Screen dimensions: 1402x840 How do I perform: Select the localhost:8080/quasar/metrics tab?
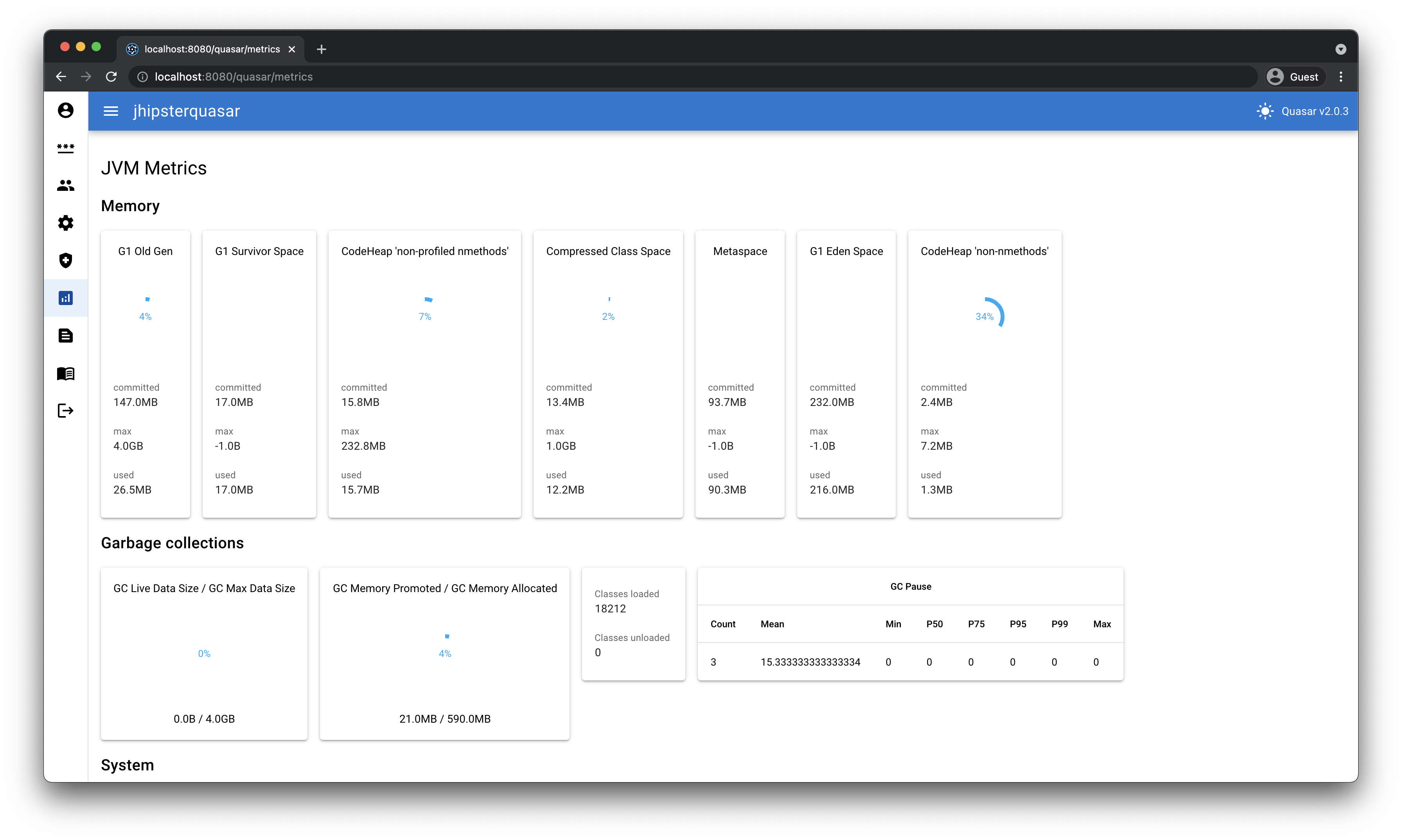tap(211, 49)
